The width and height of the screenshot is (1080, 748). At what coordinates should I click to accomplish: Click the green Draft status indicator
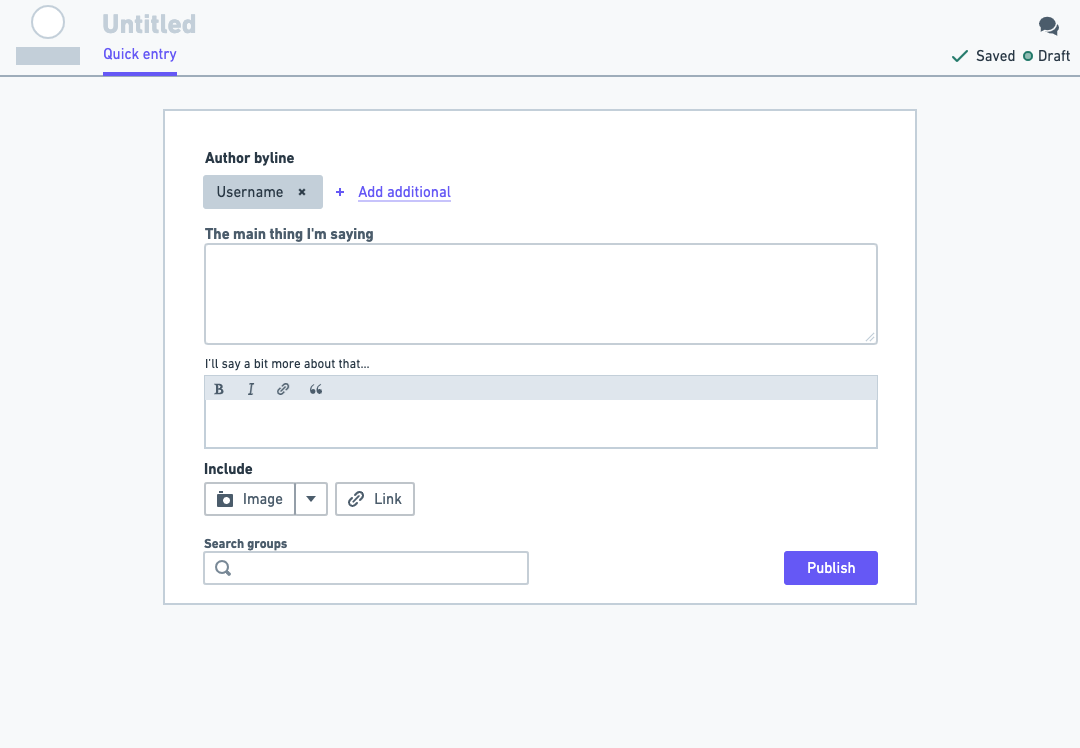[x=1030, y=56]
